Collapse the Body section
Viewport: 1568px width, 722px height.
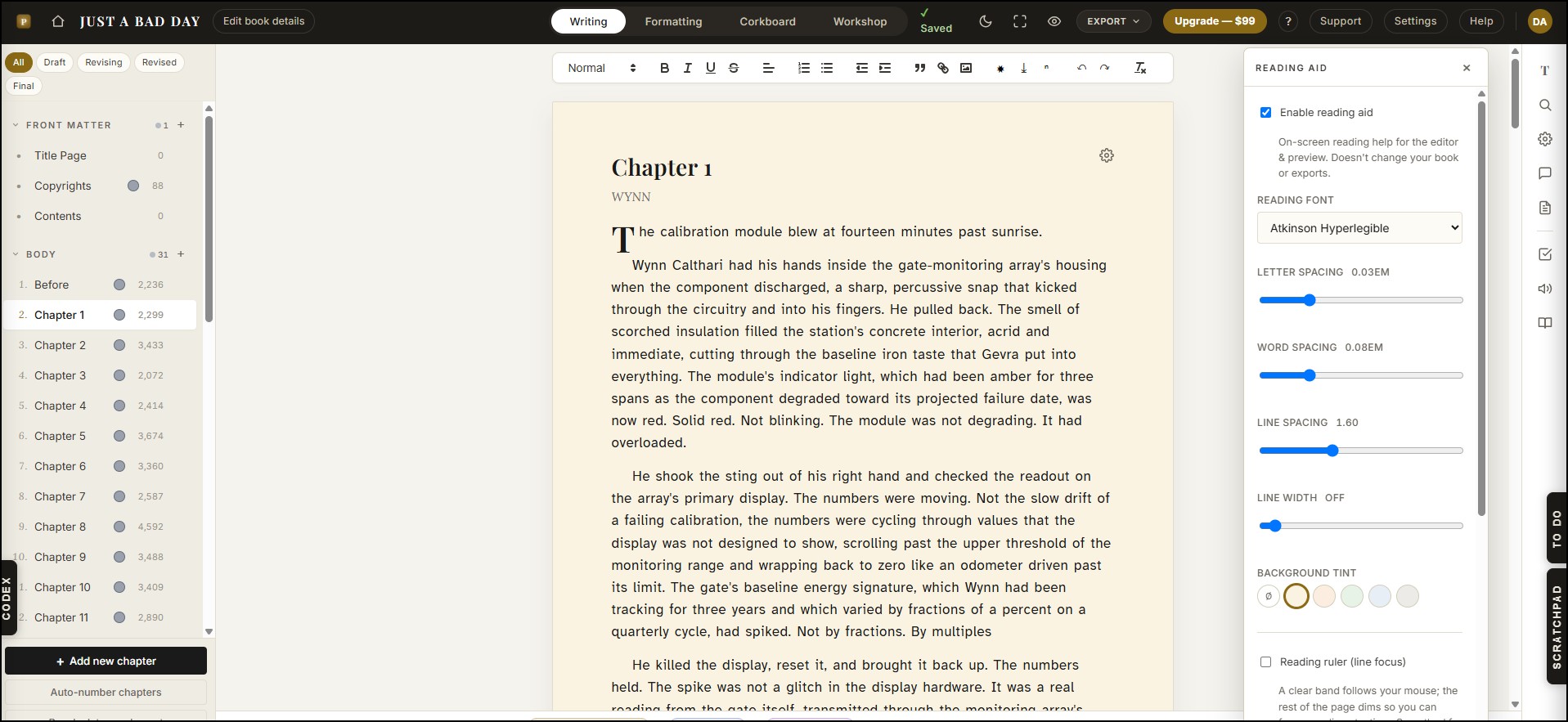point(16,254)
